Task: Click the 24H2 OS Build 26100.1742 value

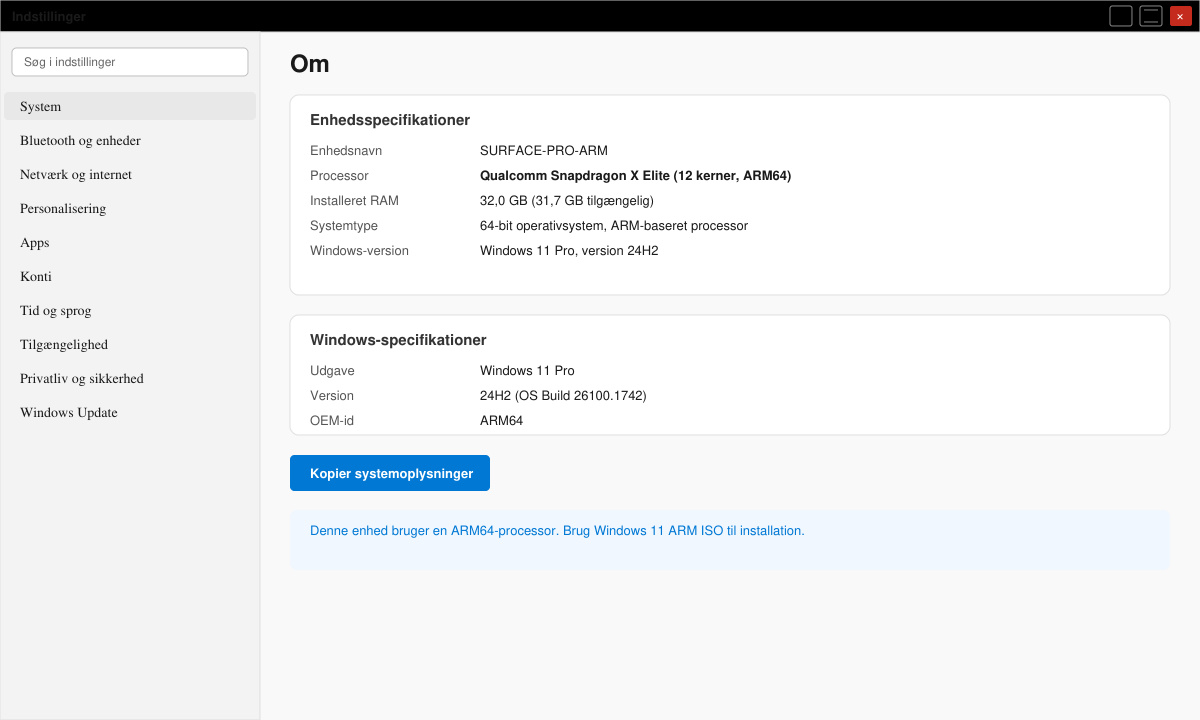Action: (563, 396)
